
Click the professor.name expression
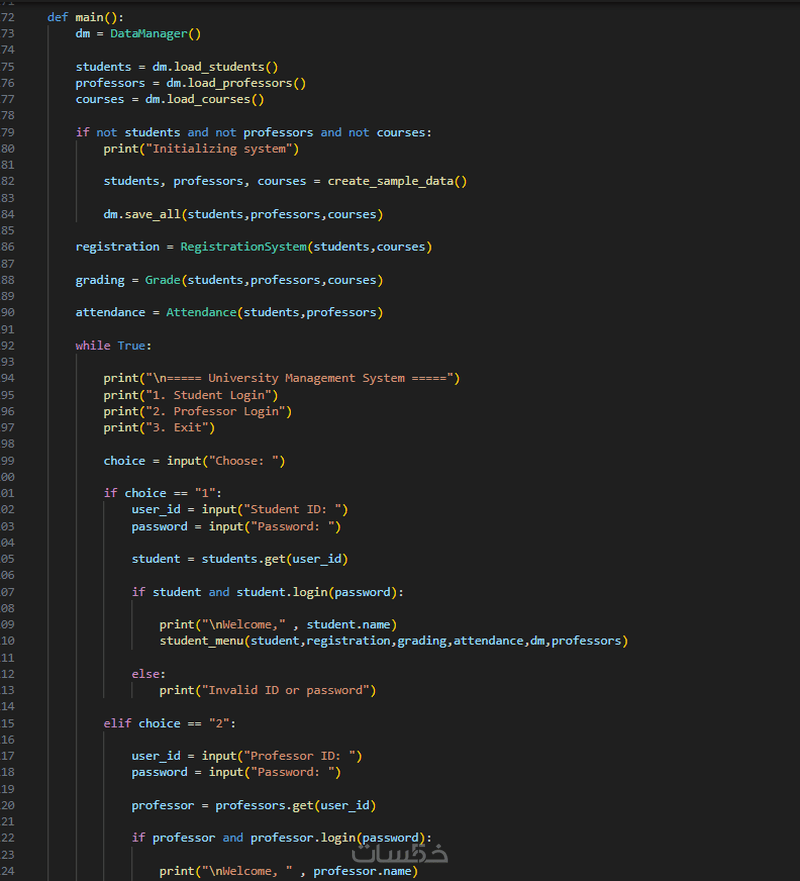pos(362,871)
